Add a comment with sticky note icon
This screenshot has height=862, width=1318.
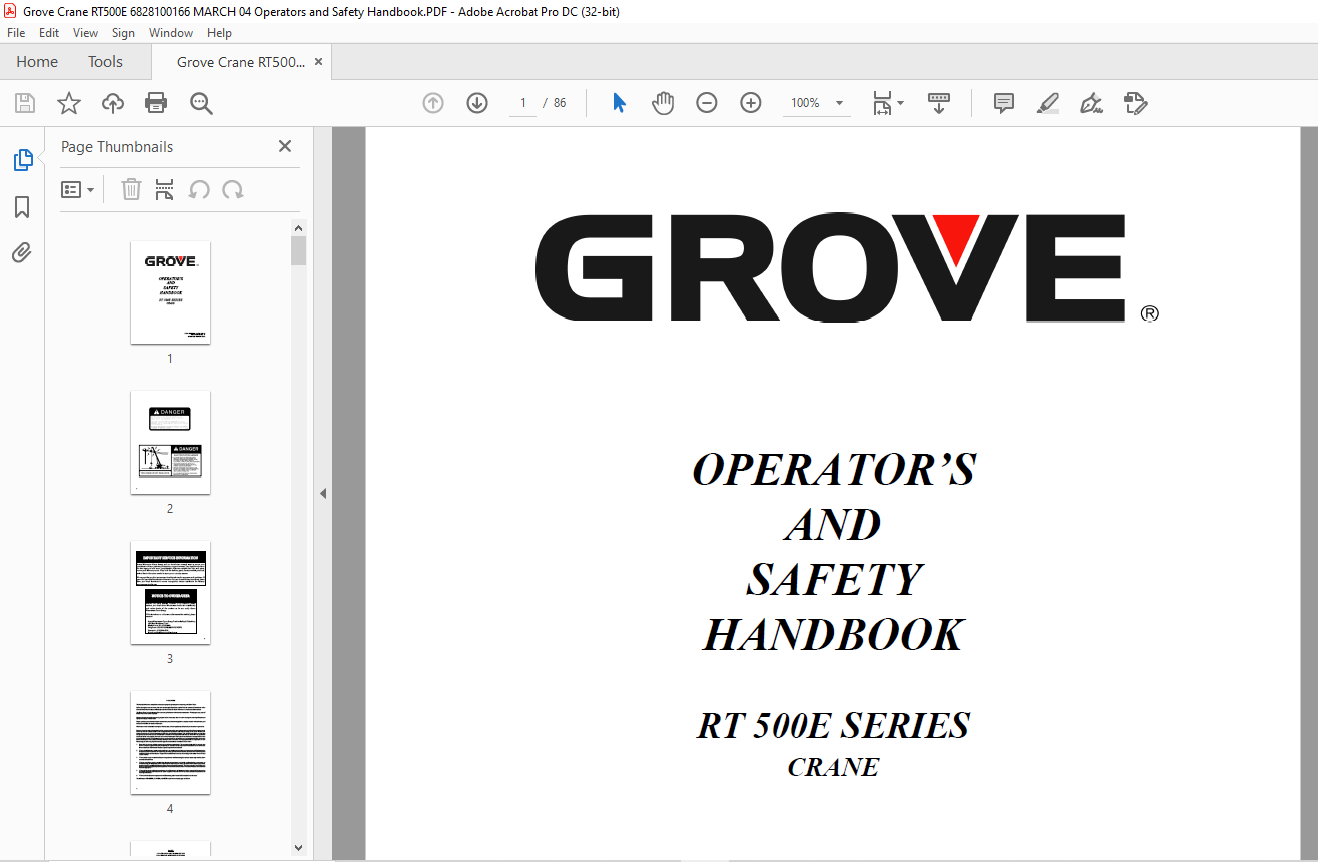[1004, 103]
